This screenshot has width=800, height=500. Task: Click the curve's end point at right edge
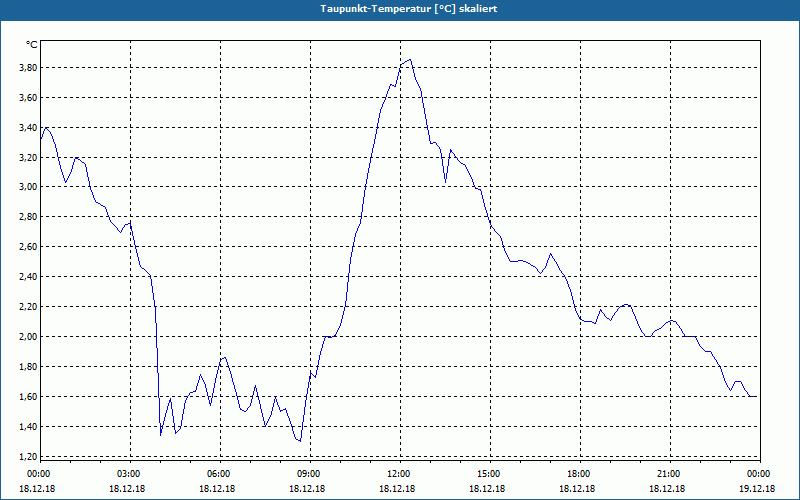point(756,397)
